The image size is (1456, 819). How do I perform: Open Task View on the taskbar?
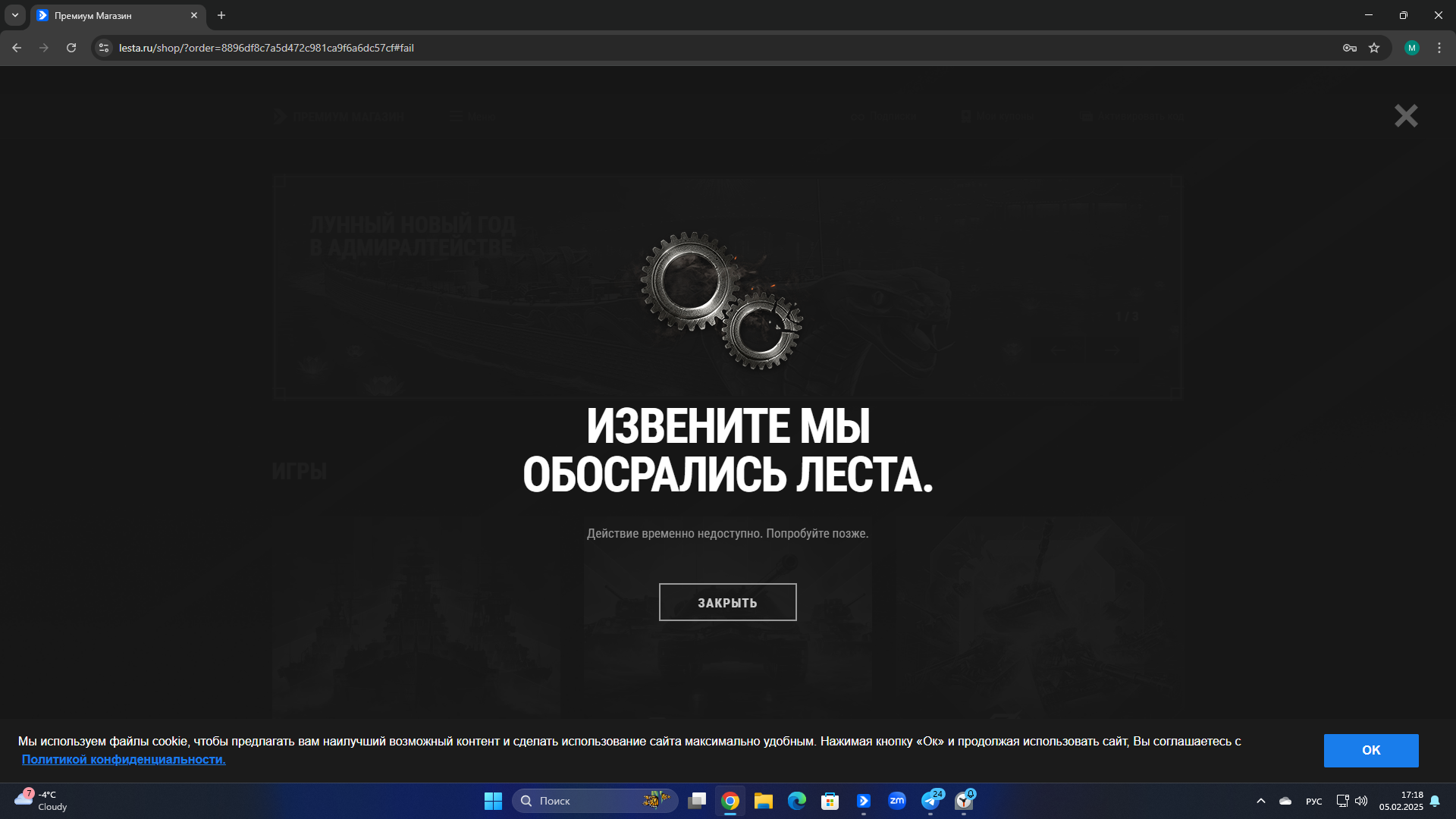[697, 801]
